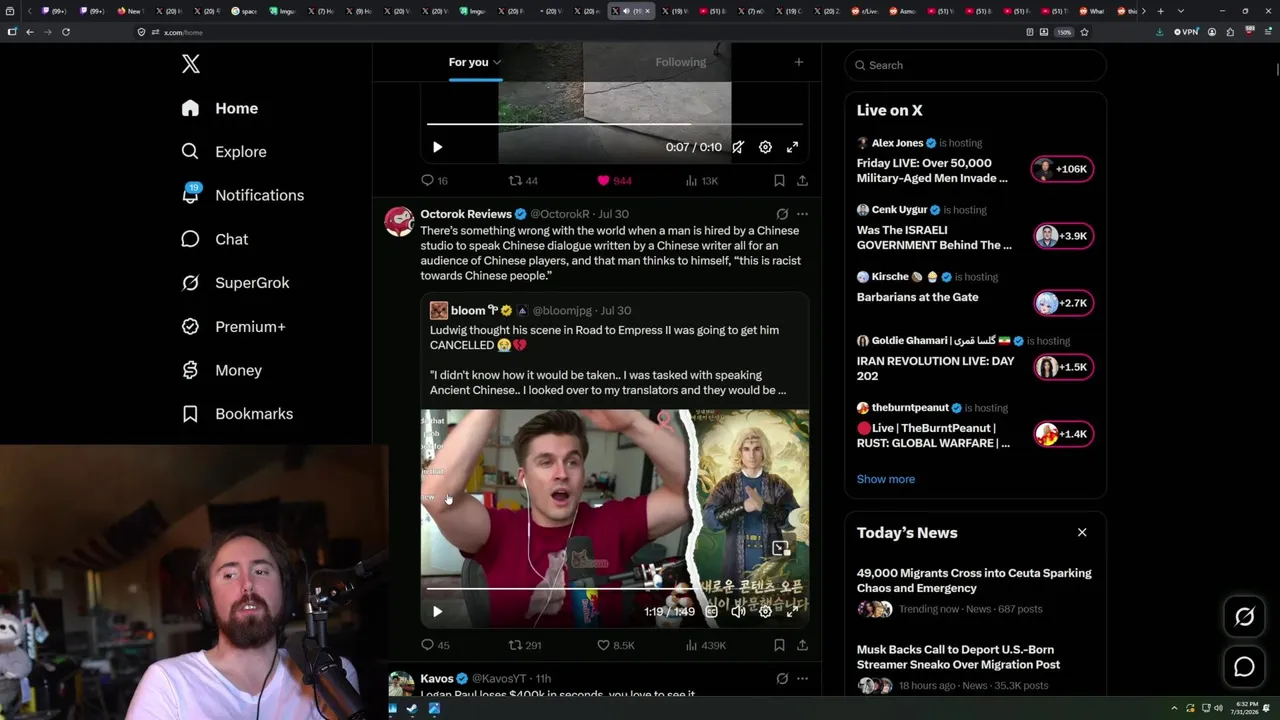The height and width of the screenshot is (720, 1280).
Task: Open settings menu on the 0:10 video
Action: (x=765, y=147)
